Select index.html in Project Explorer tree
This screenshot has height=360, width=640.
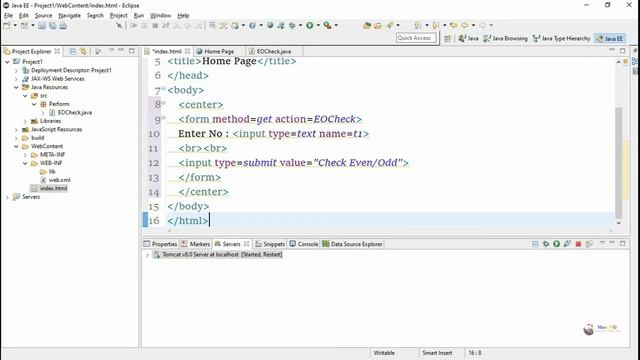(x=53, y=188)
